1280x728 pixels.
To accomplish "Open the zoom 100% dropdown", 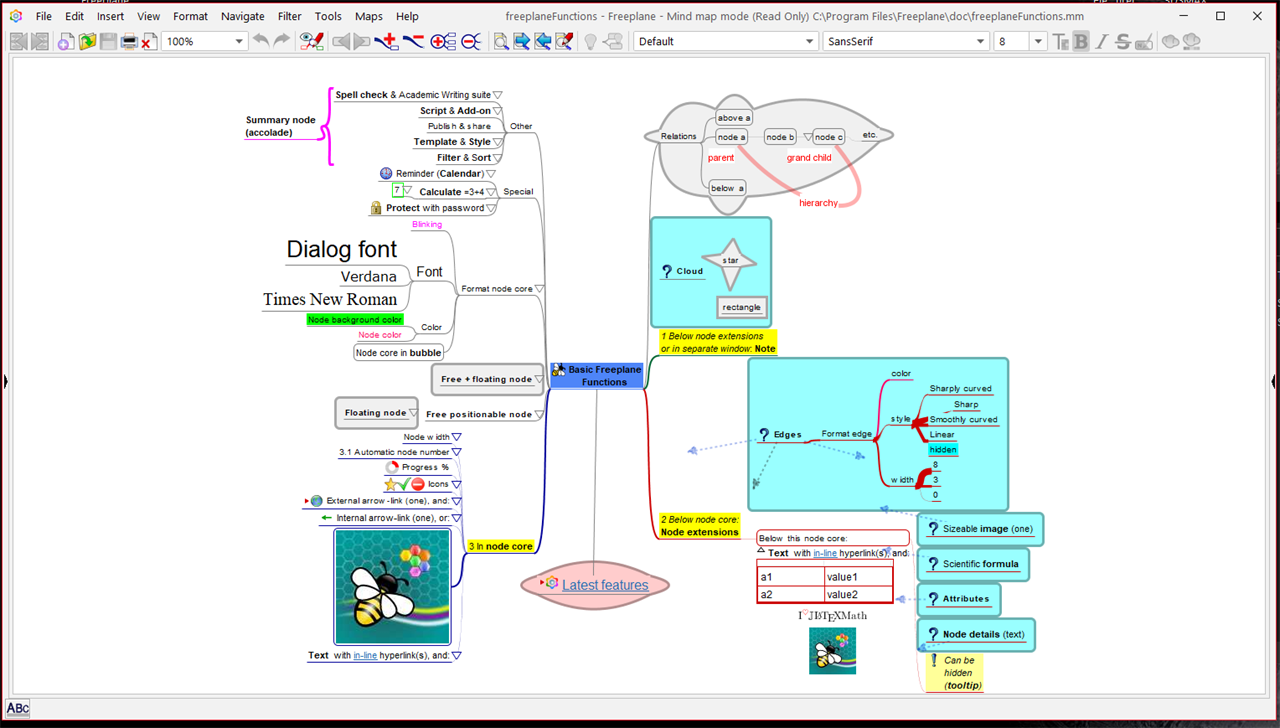I will [239, 41].
